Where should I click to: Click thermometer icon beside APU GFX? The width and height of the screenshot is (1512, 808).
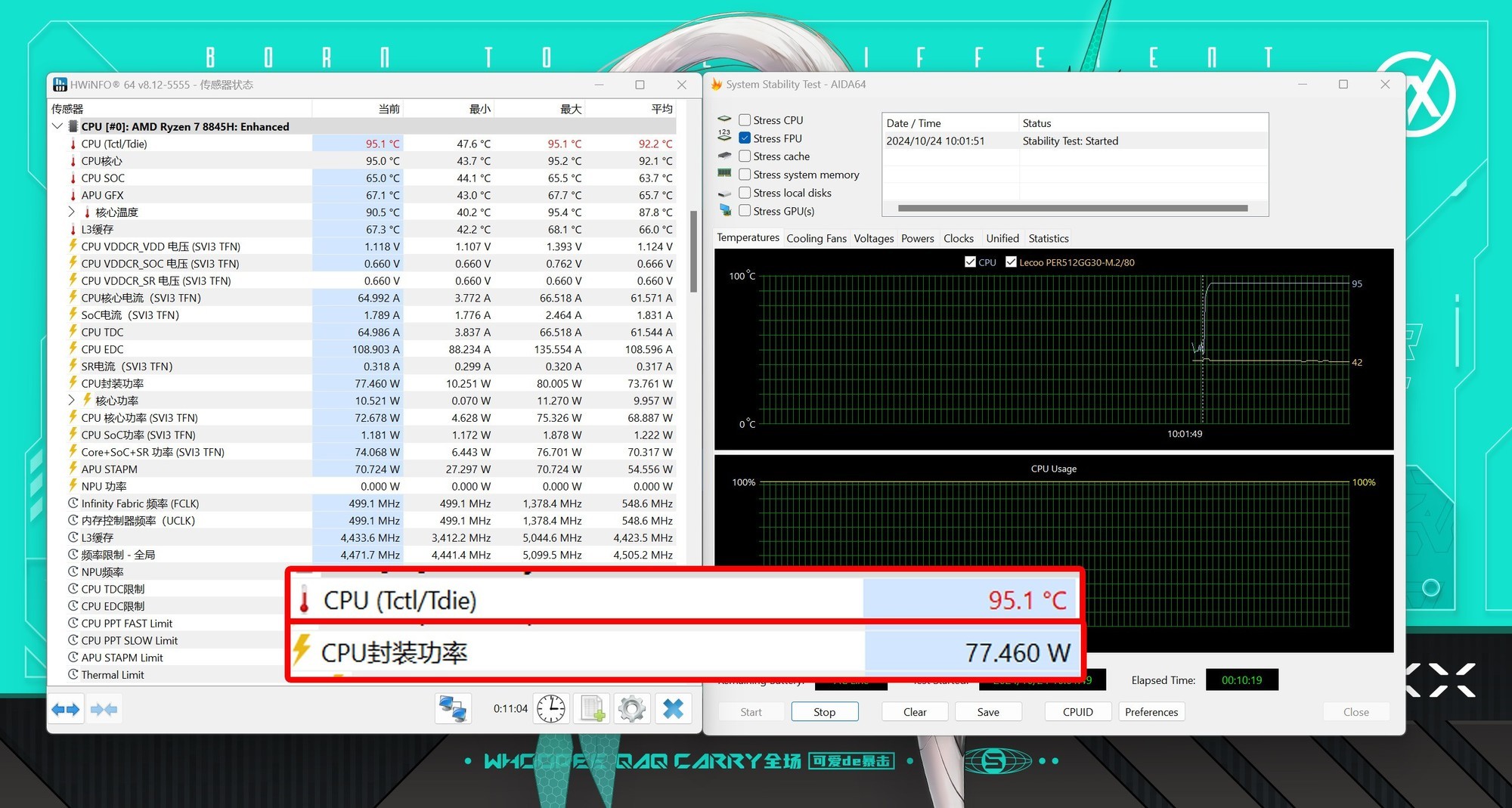pos(73,195)
